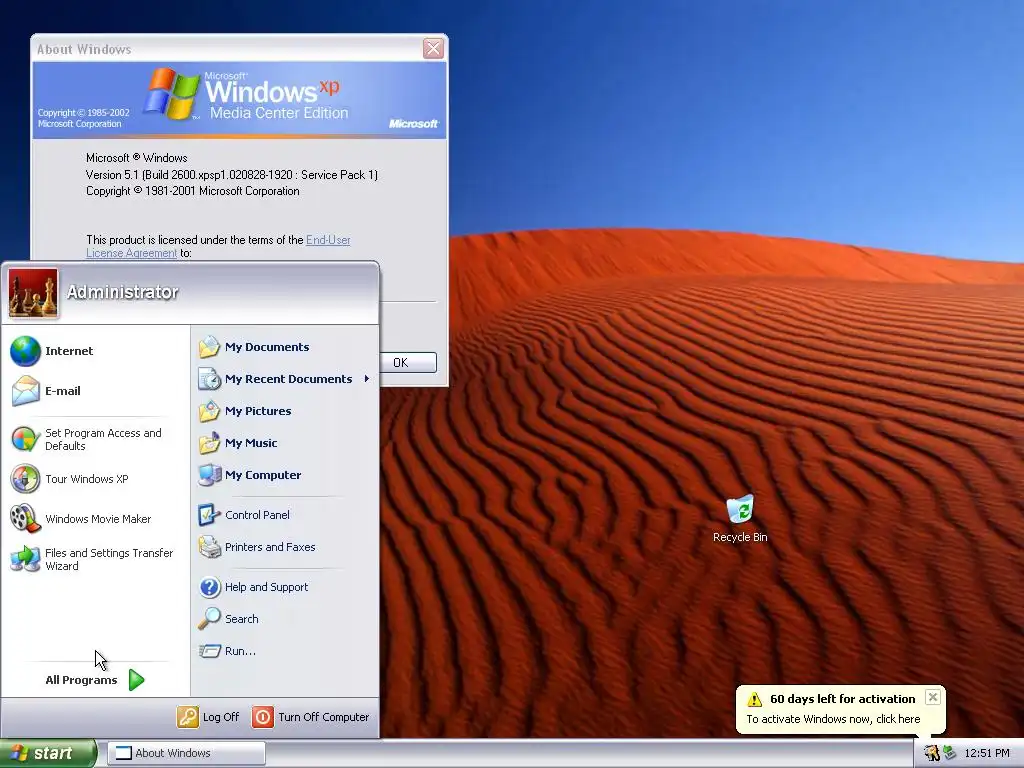Open the My Pictures folder icon

[x=210, y=411]
